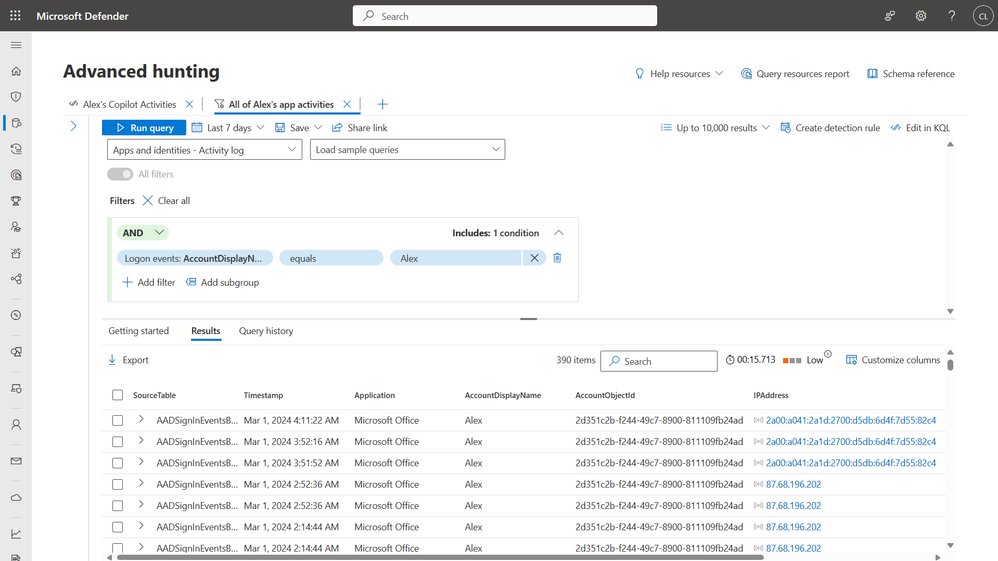The height and width of the screenshot is (561, 998).
Task: Toggle the All filters switch
Action: click(120, 174)
